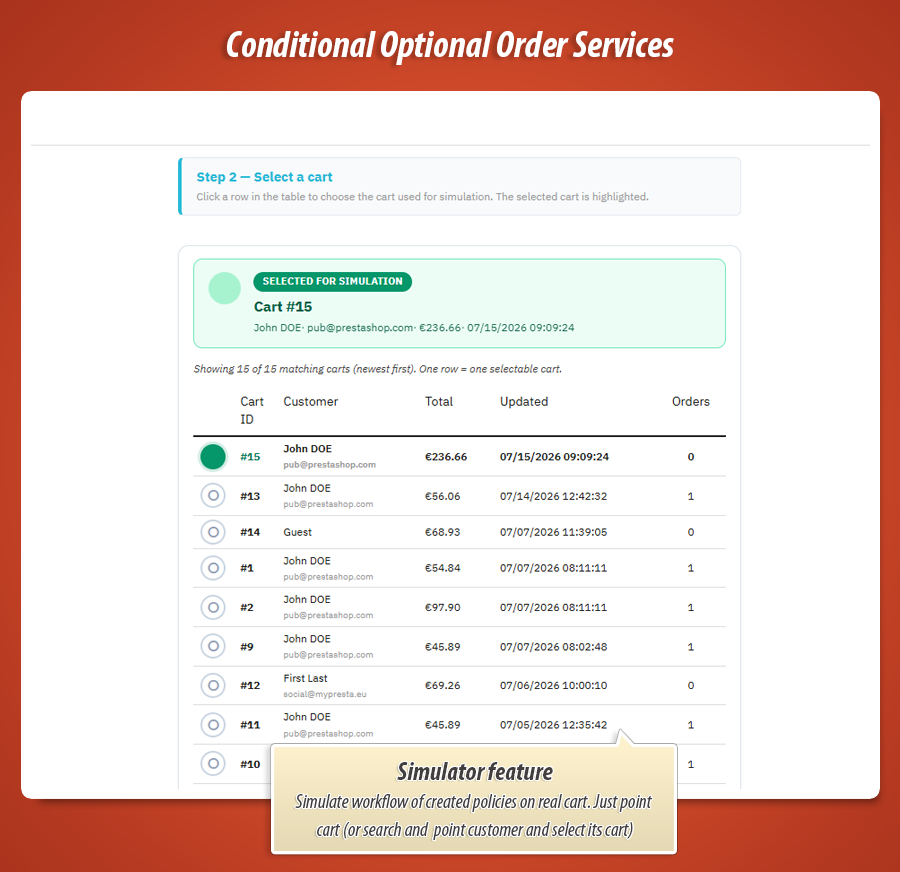Click the selected green radio for cart #15

pyautogui.click(x=213, y=457)
